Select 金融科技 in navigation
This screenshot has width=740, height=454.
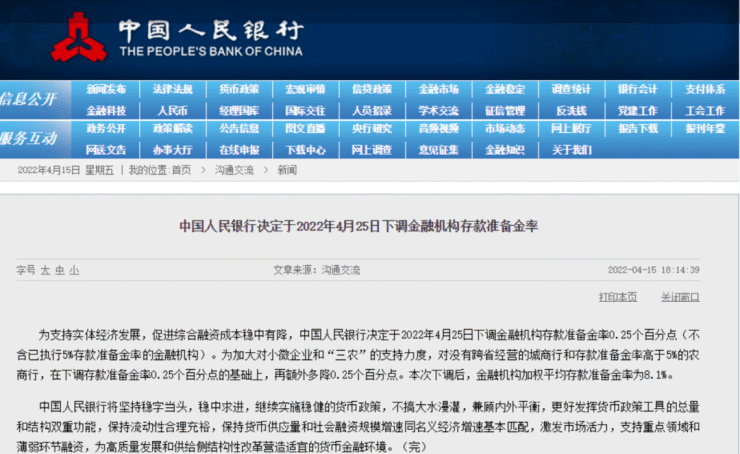coord(106,111)
